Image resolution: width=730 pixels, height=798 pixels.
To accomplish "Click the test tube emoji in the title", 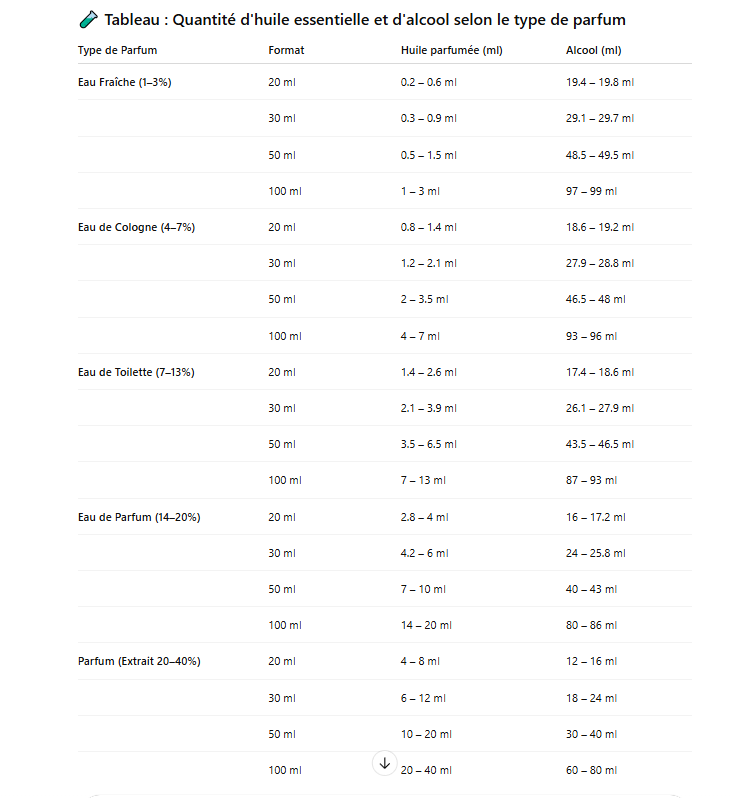I will coord(87,20).
